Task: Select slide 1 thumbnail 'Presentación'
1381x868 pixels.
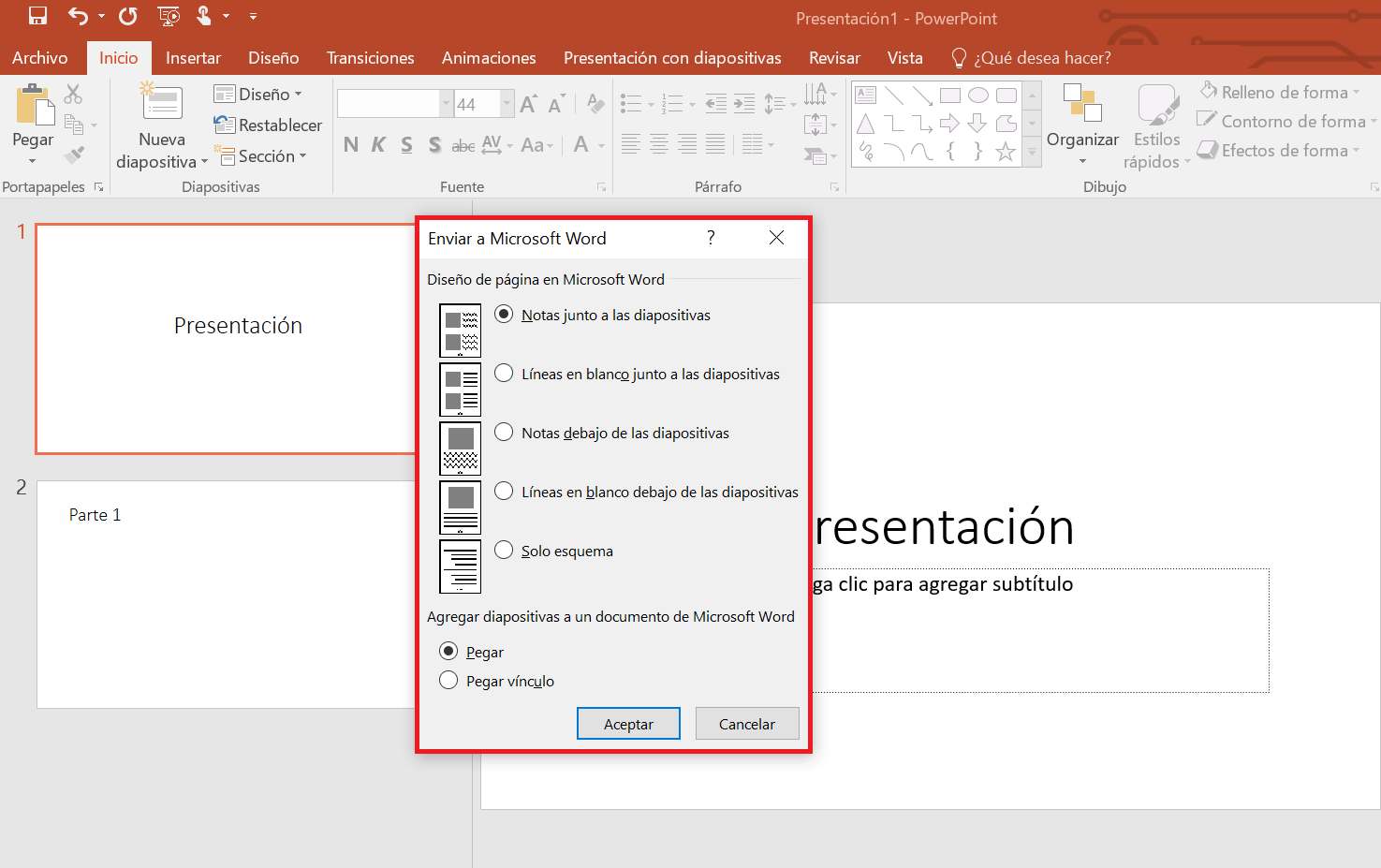Action: pyautogui.click(x=226, y=339)
